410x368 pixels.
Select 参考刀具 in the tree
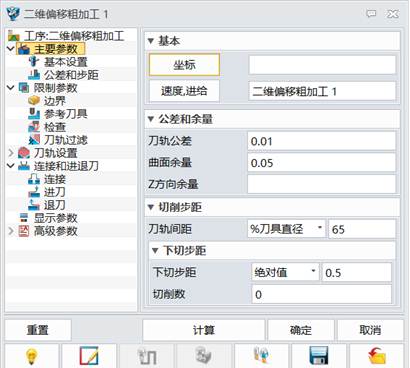(65, 114)
